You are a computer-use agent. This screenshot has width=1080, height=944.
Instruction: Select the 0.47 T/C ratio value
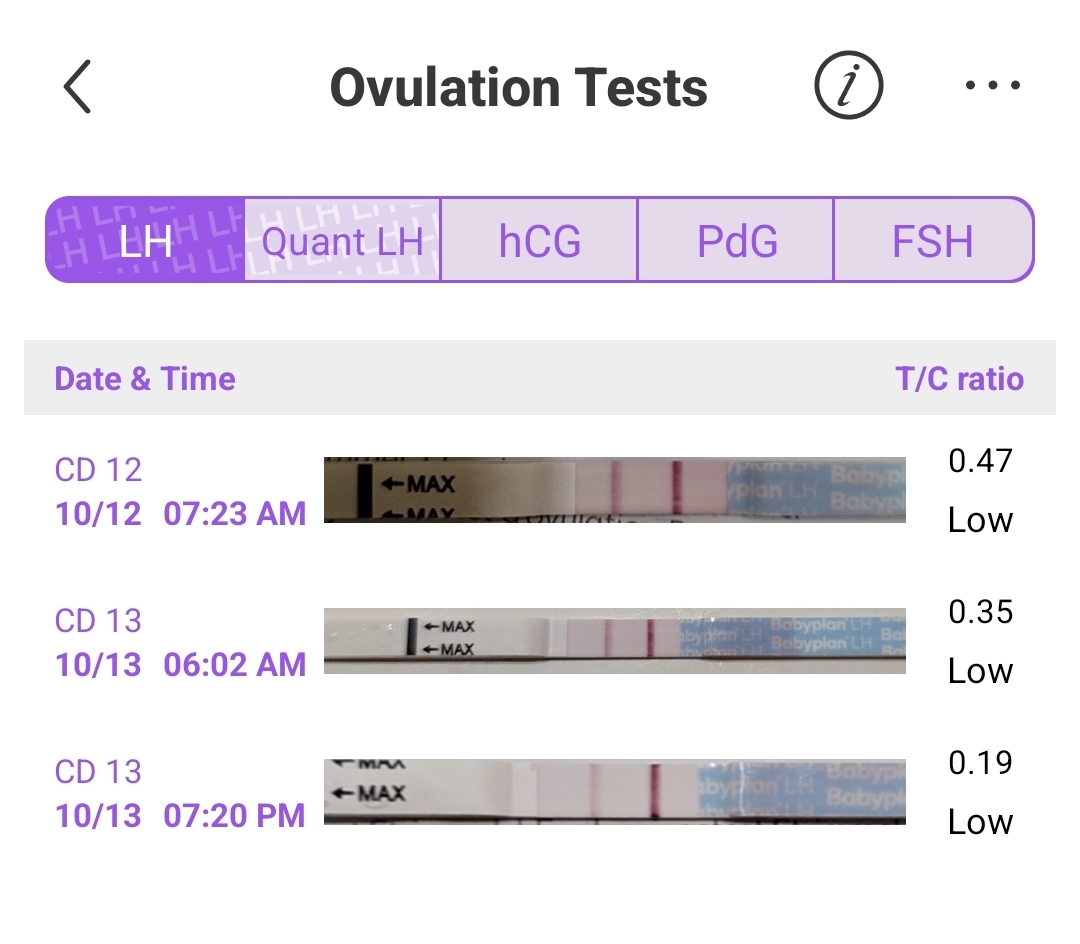tap(980, 461)
